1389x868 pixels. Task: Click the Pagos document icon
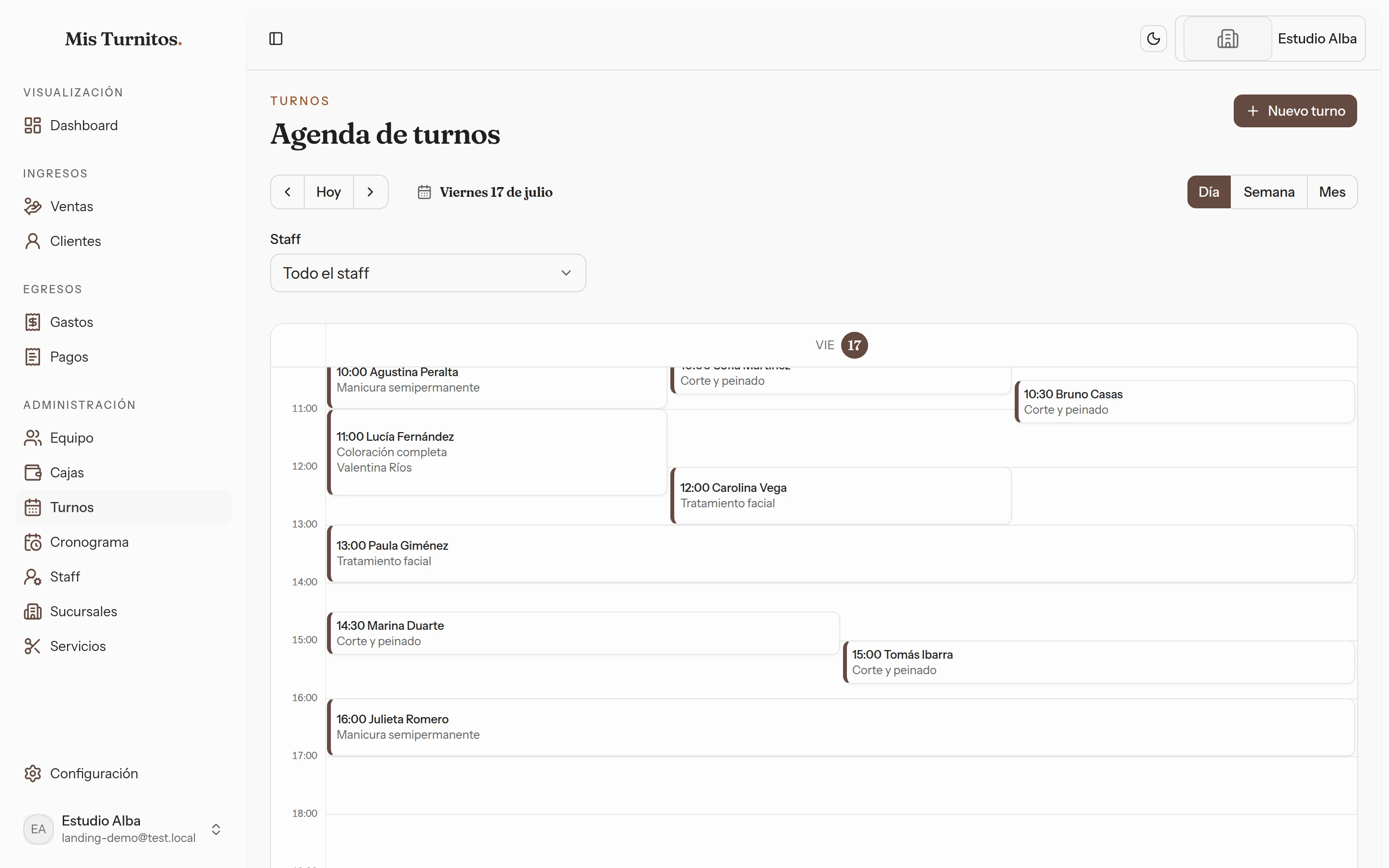click(33, 356)
